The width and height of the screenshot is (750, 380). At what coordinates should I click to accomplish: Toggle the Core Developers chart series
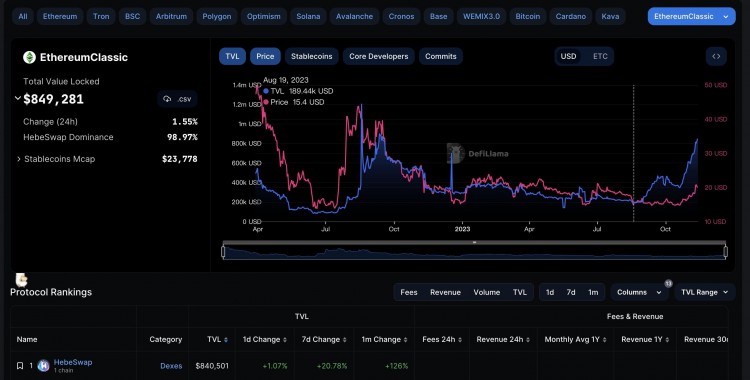coord(379,56)
